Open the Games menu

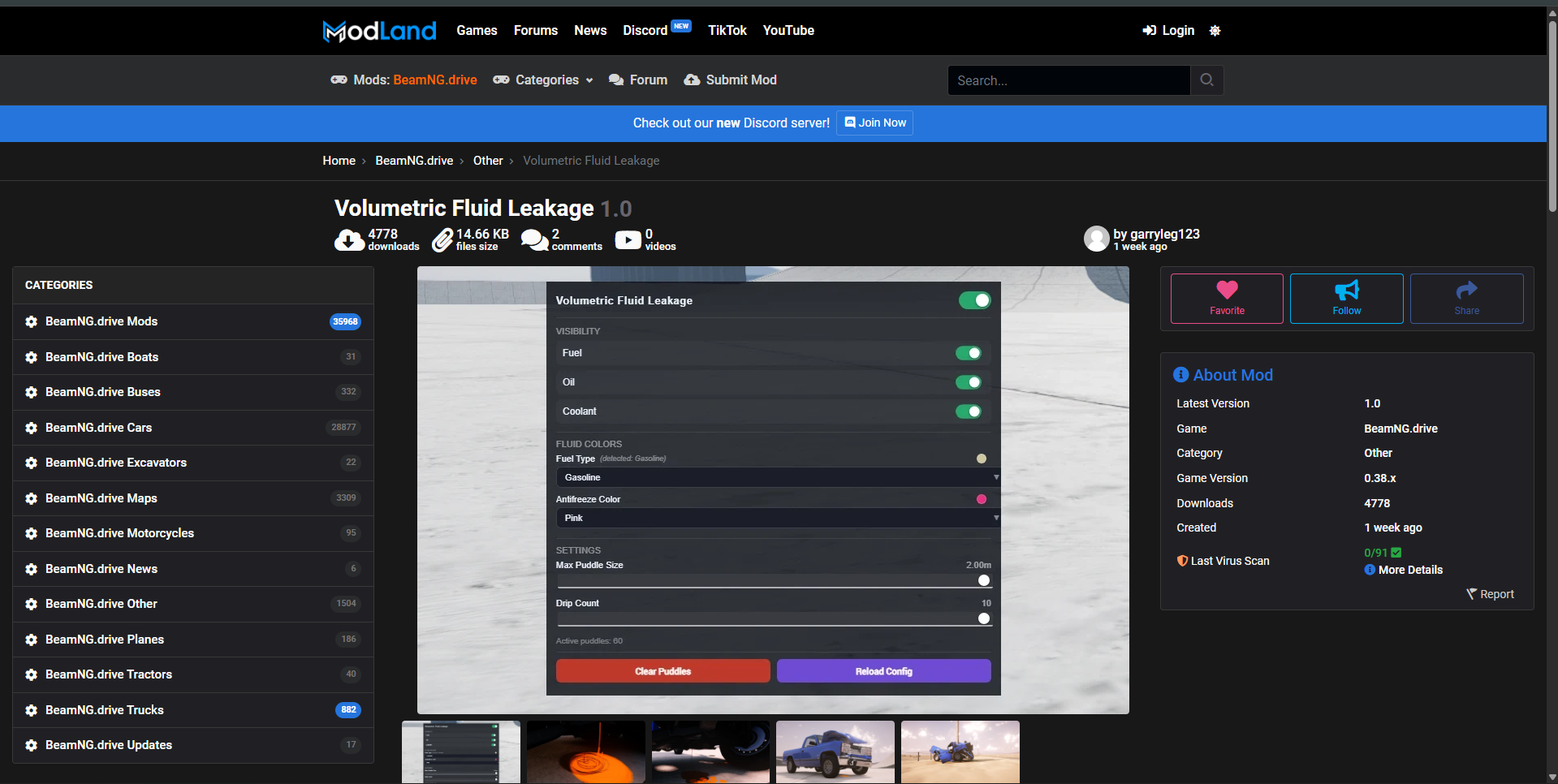point(477,31)
